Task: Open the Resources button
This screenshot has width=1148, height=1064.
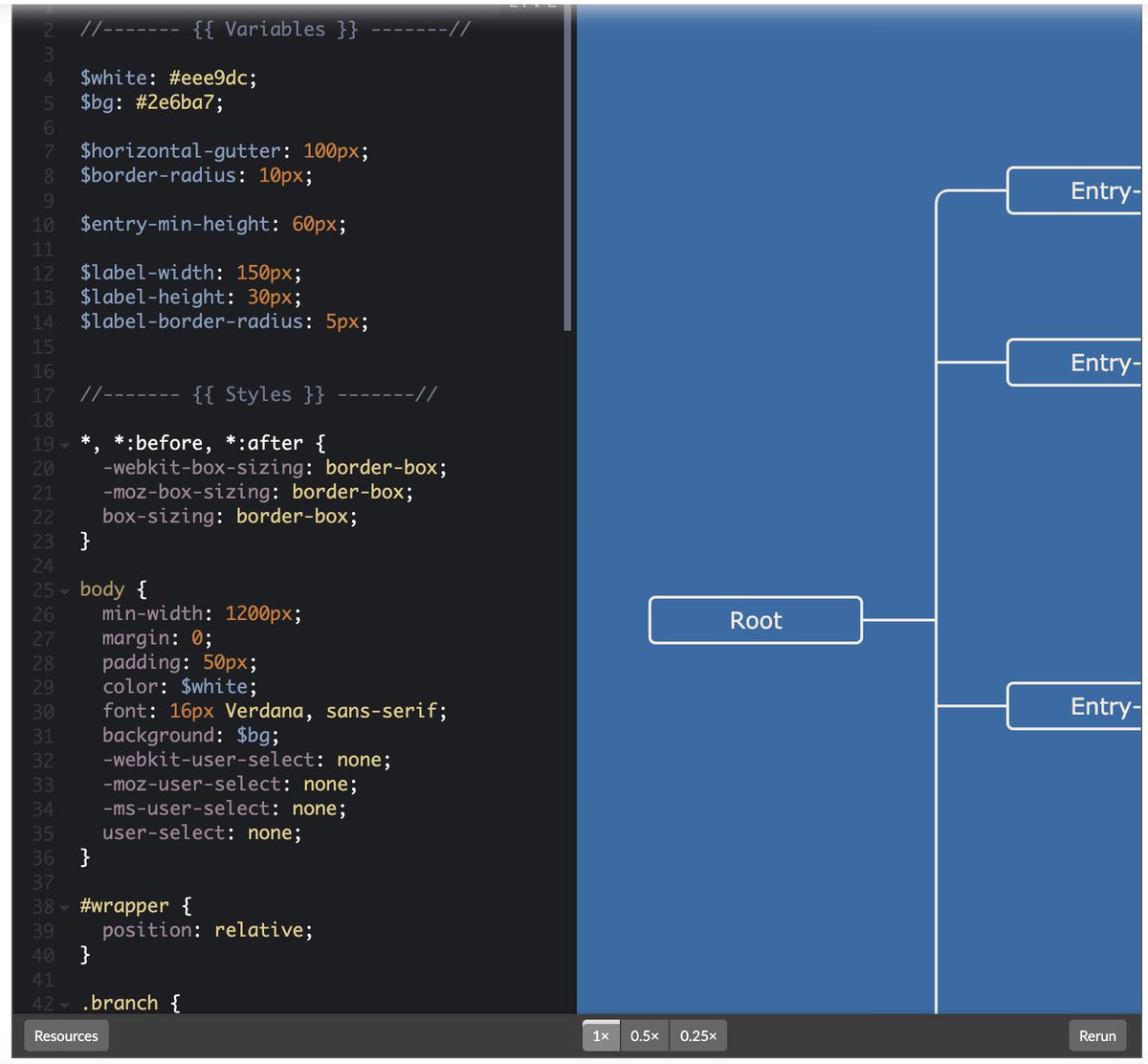Action: tap(66, 1035)
